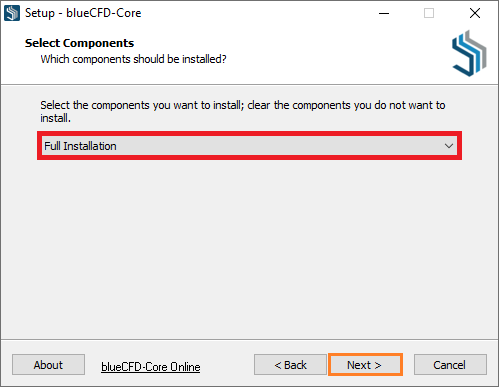Screen dimensions: 499x387
Task: Click the greyed-out maximize window icon
Action: click(x=429, y=13)
